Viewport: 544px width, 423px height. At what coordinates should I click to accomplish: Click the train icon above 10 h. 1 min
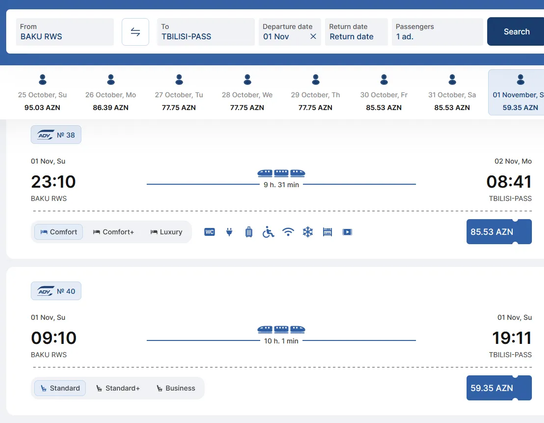coord(281,329)
